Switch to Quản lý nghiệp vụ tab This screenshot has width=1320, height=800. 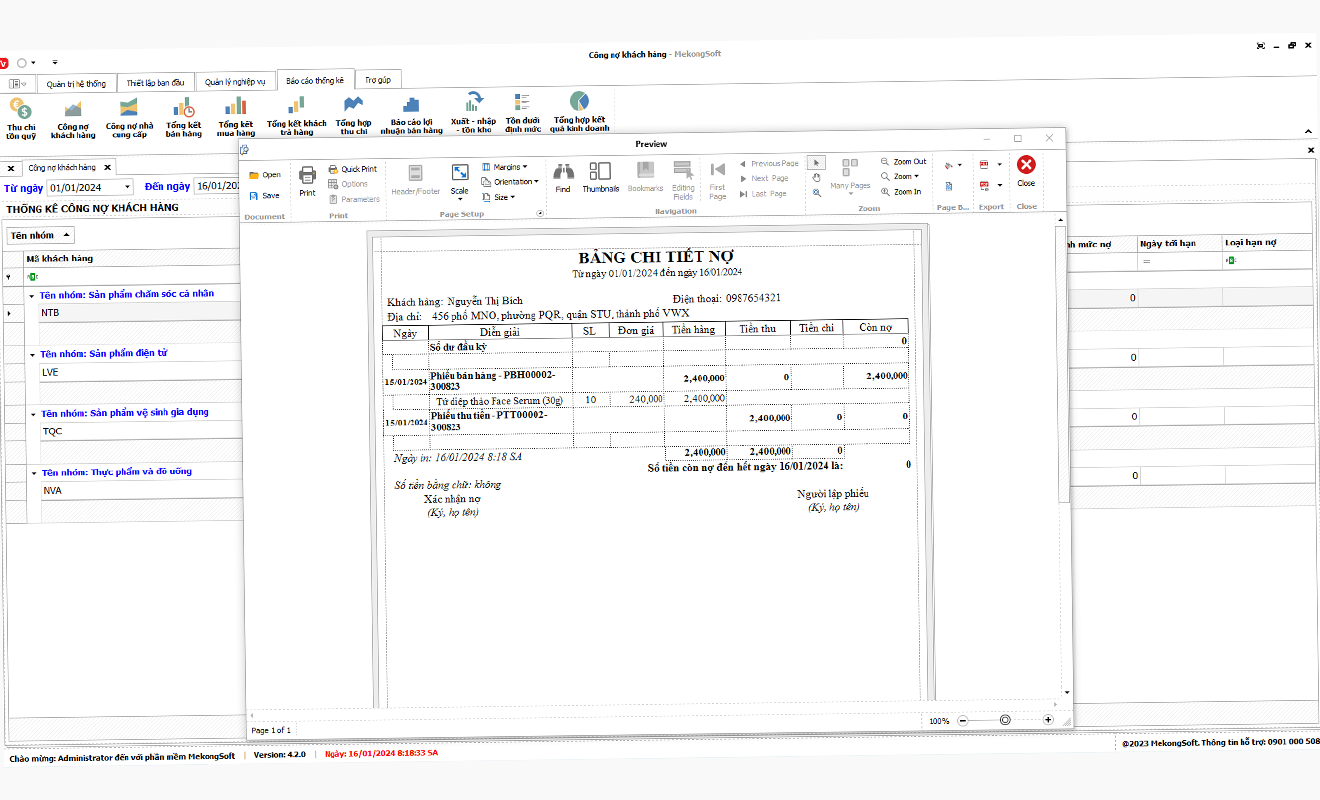(x=235, y=83)
